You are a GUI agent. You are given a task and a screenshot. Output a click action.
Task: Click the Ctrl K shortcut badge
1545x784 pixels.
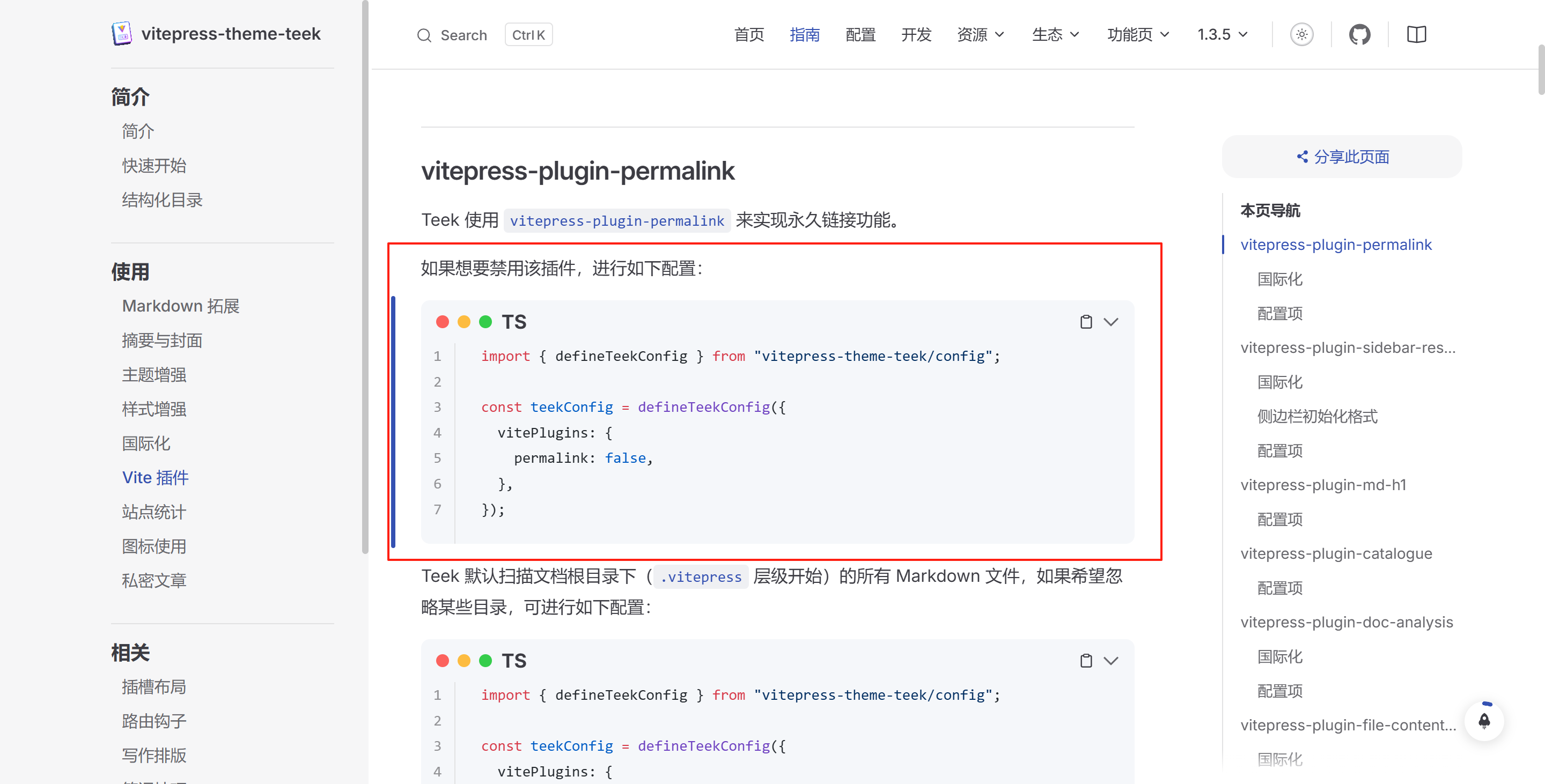point(528,35)
